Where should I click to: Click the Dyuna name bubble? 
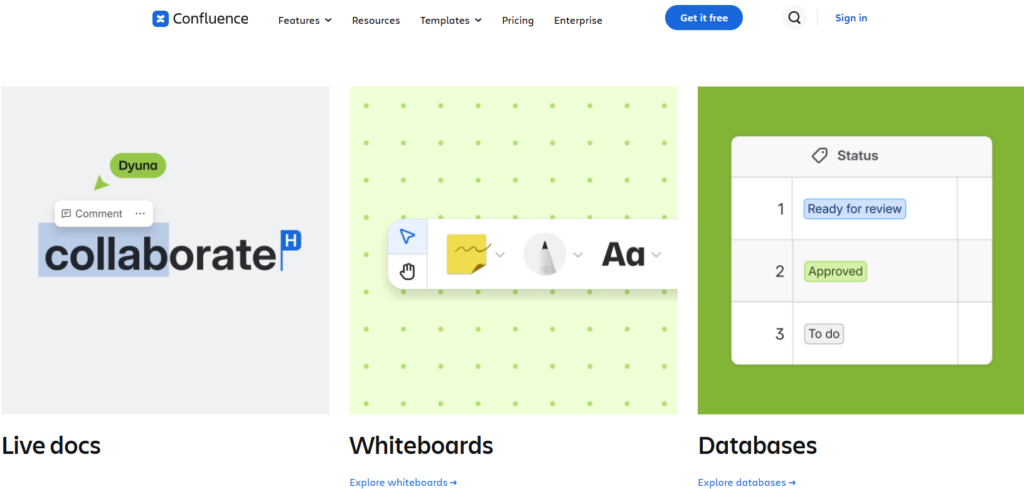(x=138, y=165)
